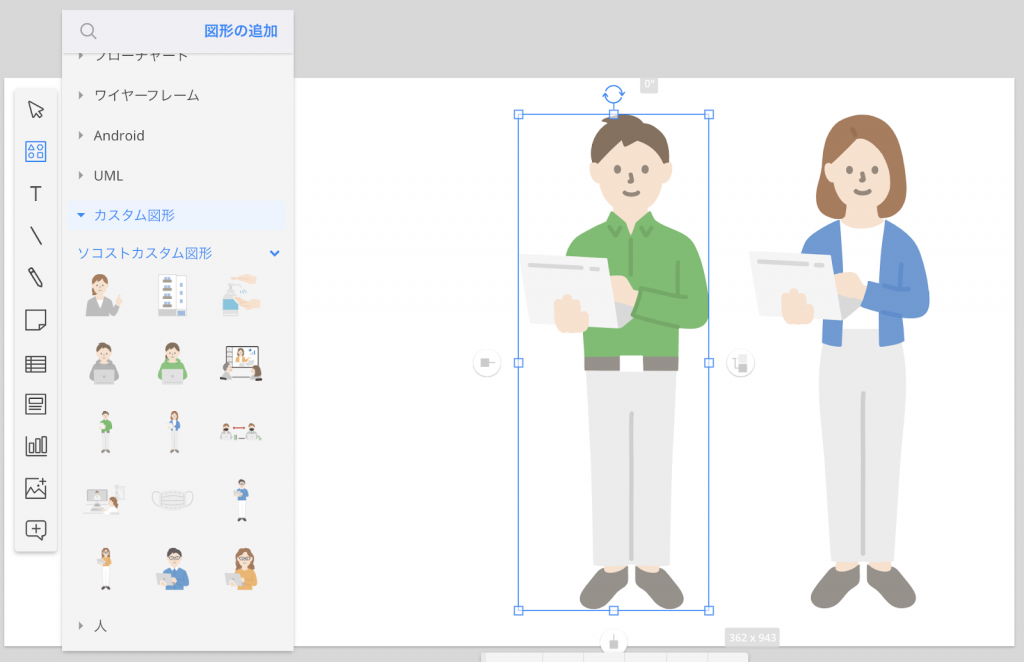
Task: Click the search magnifier in shapes panel
Action: point(88,31)
